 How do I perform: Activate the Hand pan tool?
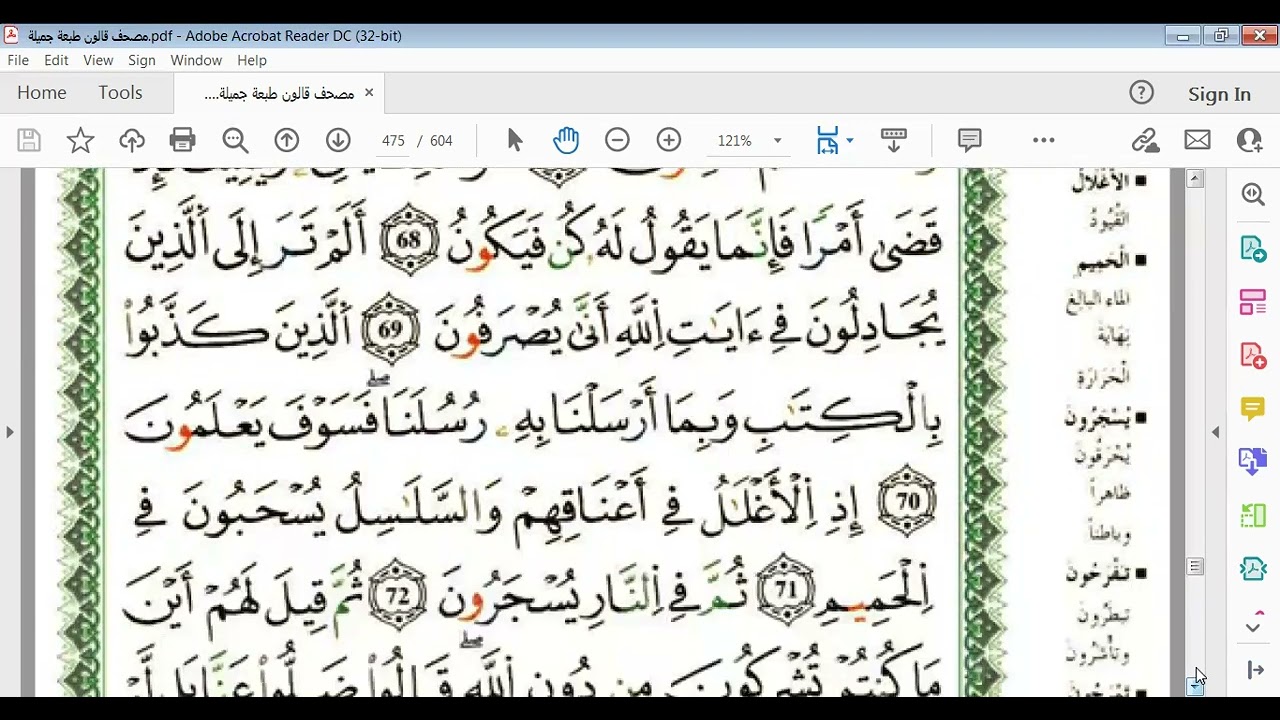point(566,140)
